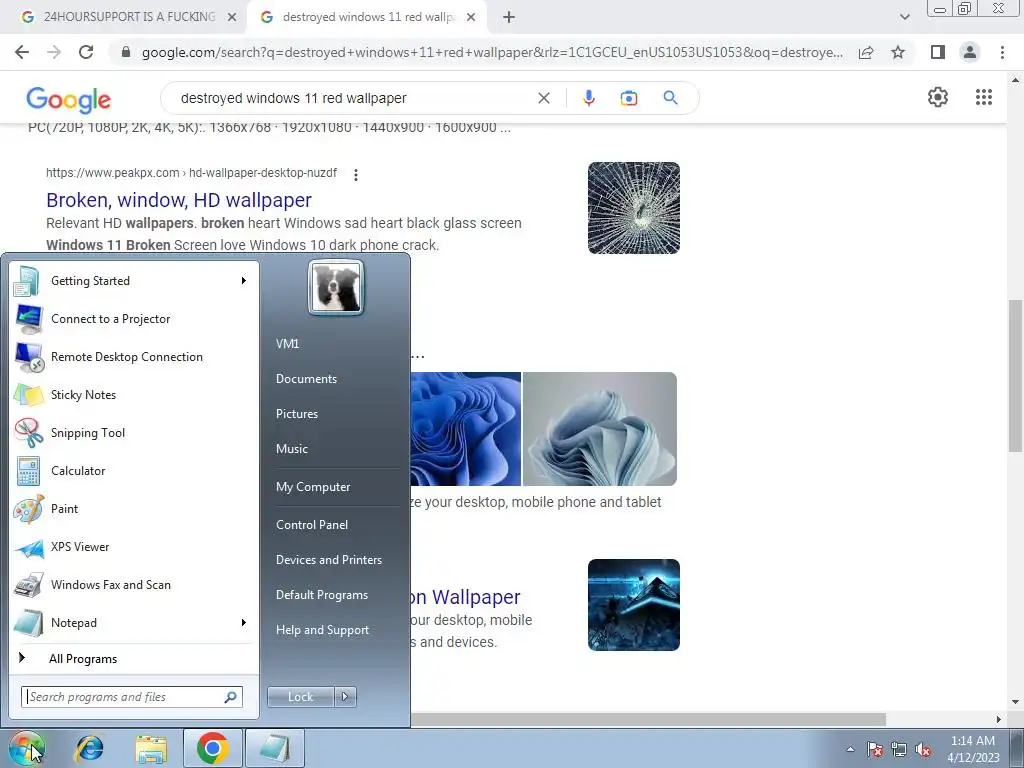Screen dimensions: 1024x768
Task: Bookmark this page with the star icon
Action: pyautogui.click(x=898, y=52)
